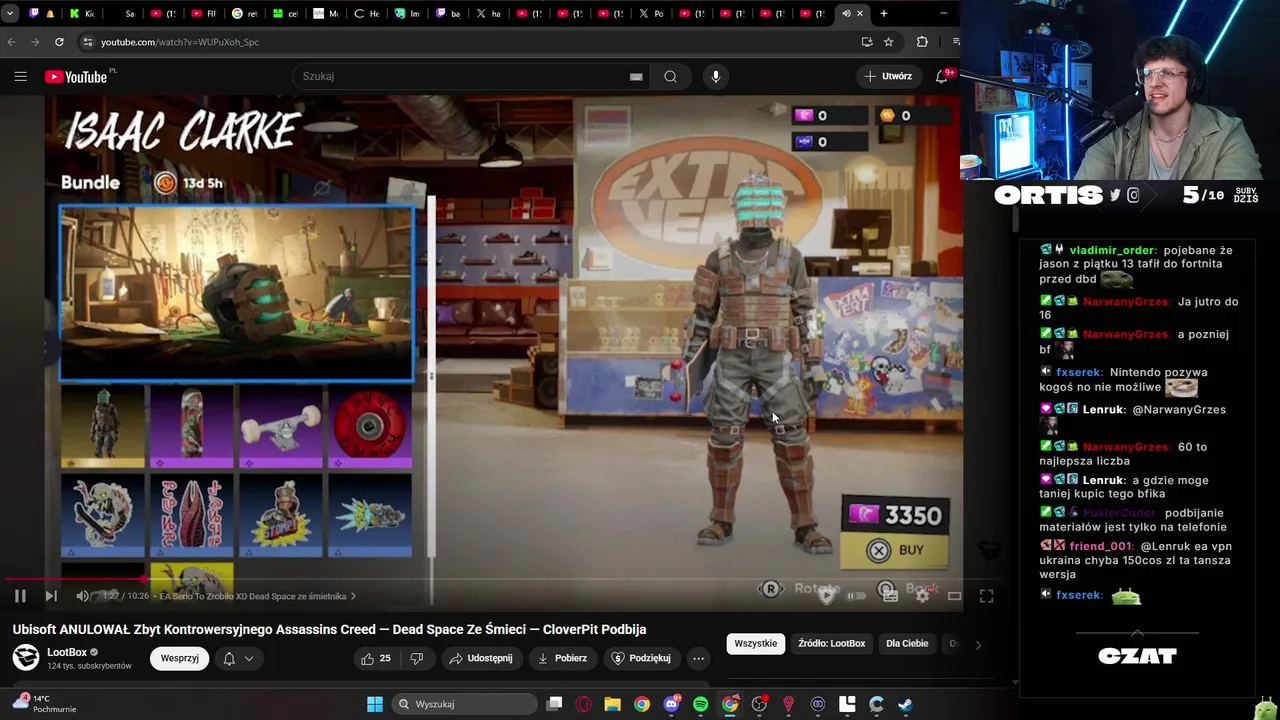Open Chrome extensions puzzle icon

[922, 42]
